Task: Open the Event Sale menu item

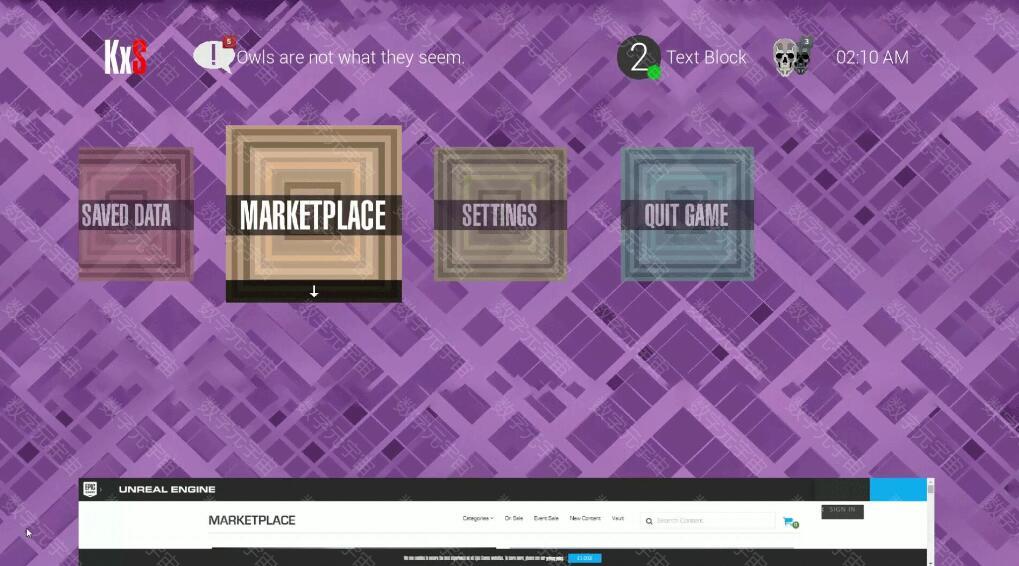Action: click(546, 519)
